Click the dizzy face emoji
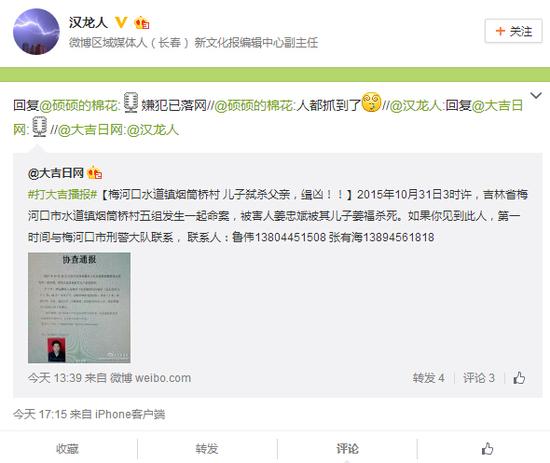 [x=371, y=102]
